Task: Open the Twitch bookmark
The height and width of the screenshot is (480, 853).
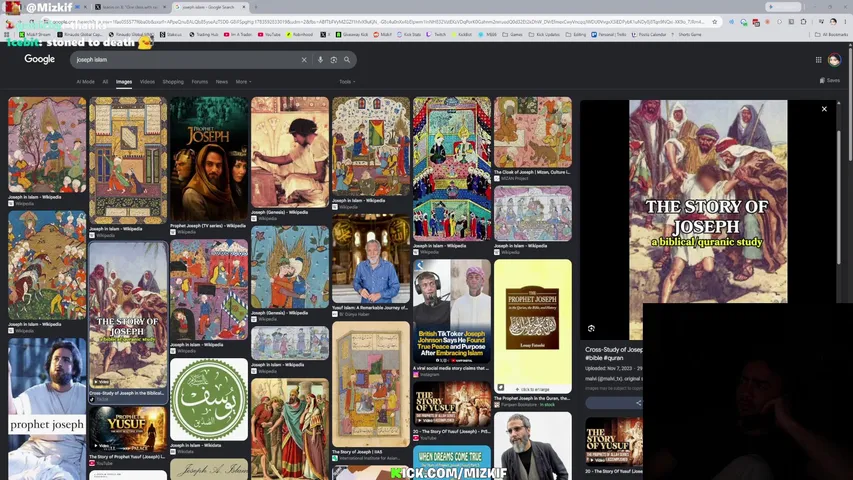Action: pyautogui.click(x=437, y=34)
